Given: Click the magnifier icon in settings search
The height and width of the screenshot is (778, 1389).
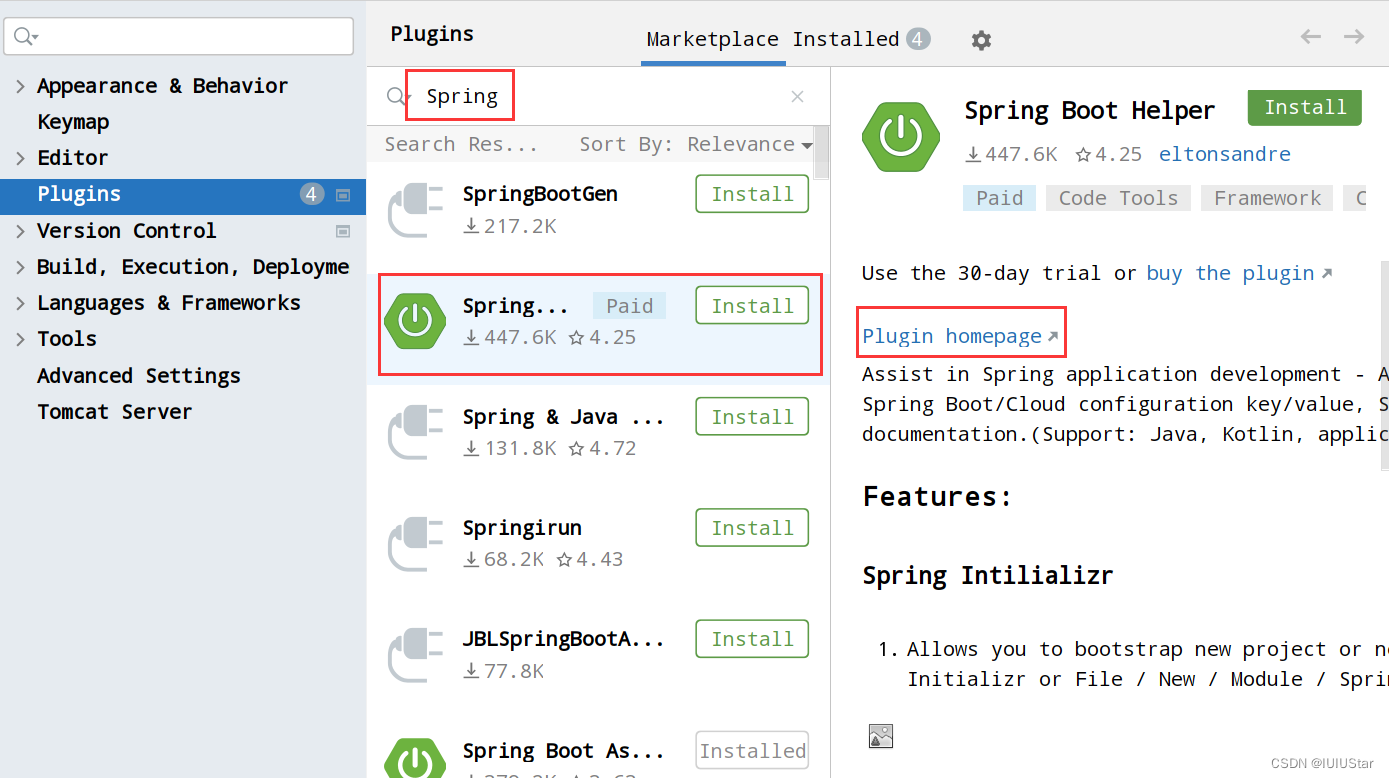Looking at the screenshot, I should point(22,35).
